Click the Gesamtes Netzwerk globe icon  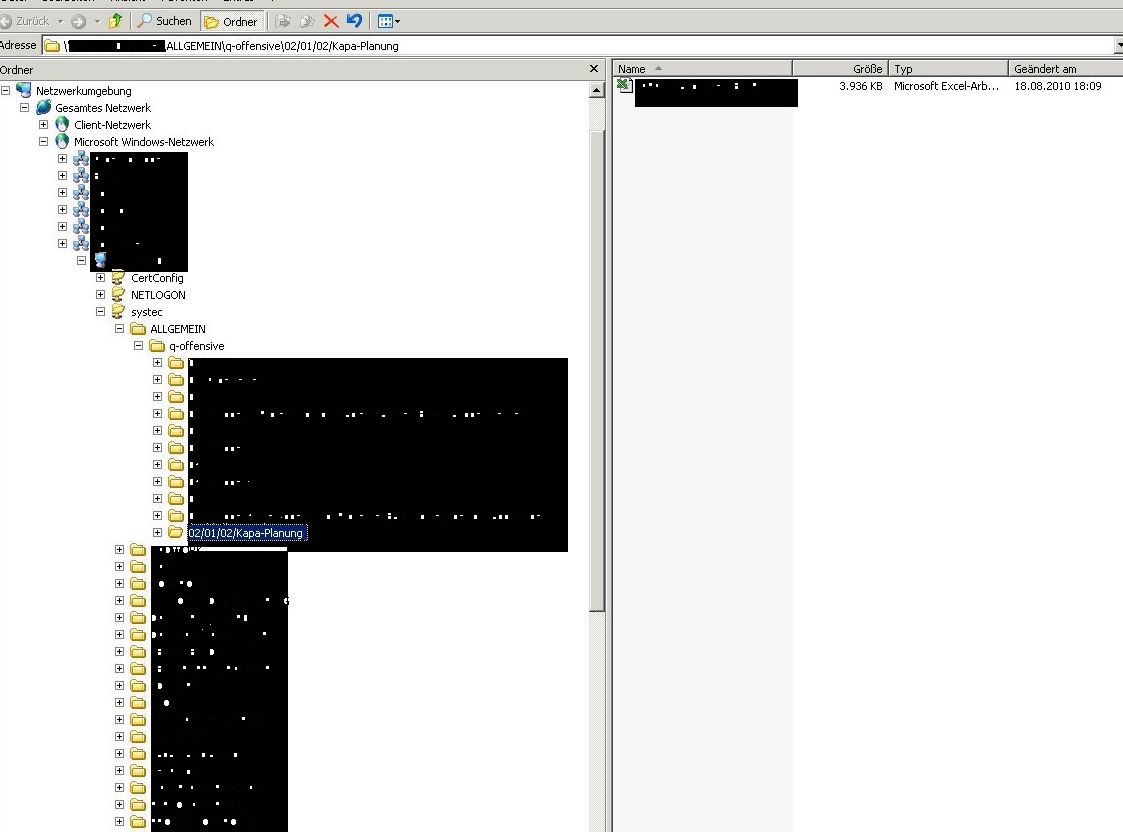[43, 107]
